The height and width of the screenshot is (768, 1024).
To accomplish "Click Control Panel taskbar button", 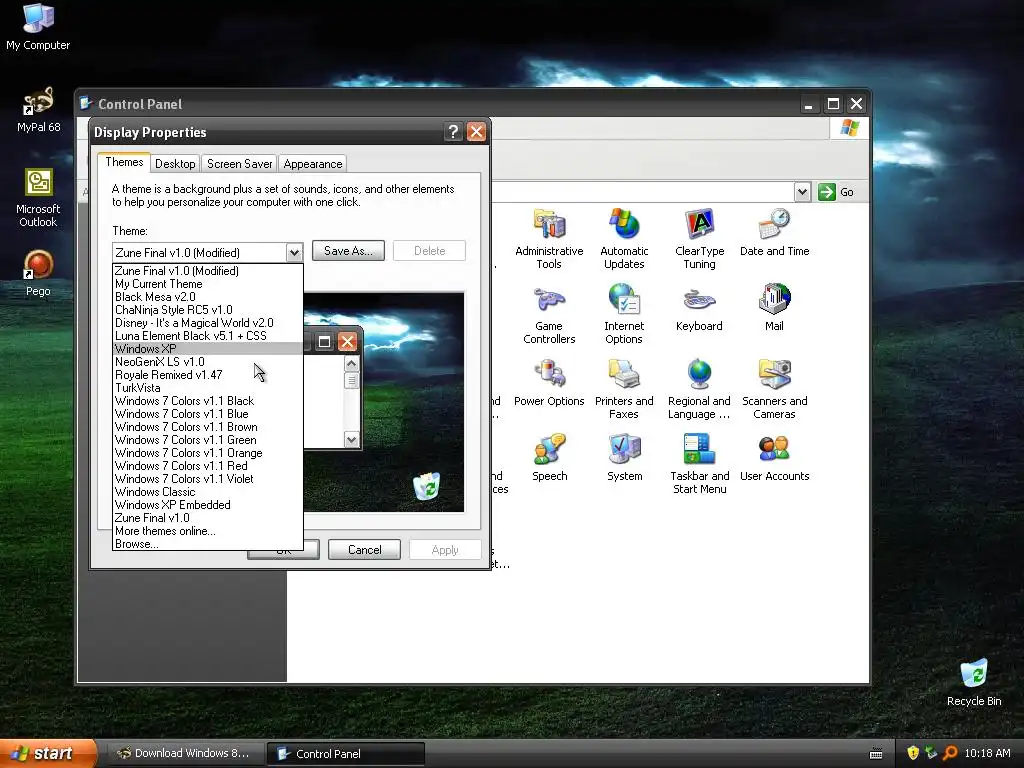I will point(346,754).
